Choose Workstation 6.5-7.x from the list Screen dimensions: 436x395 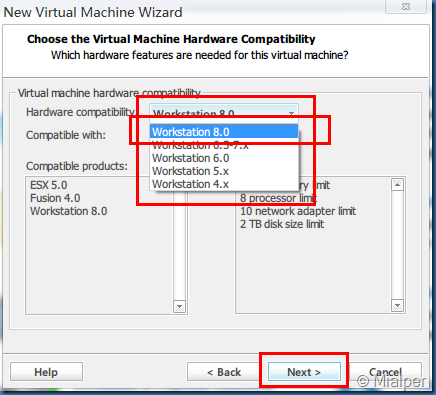[224, 145]
